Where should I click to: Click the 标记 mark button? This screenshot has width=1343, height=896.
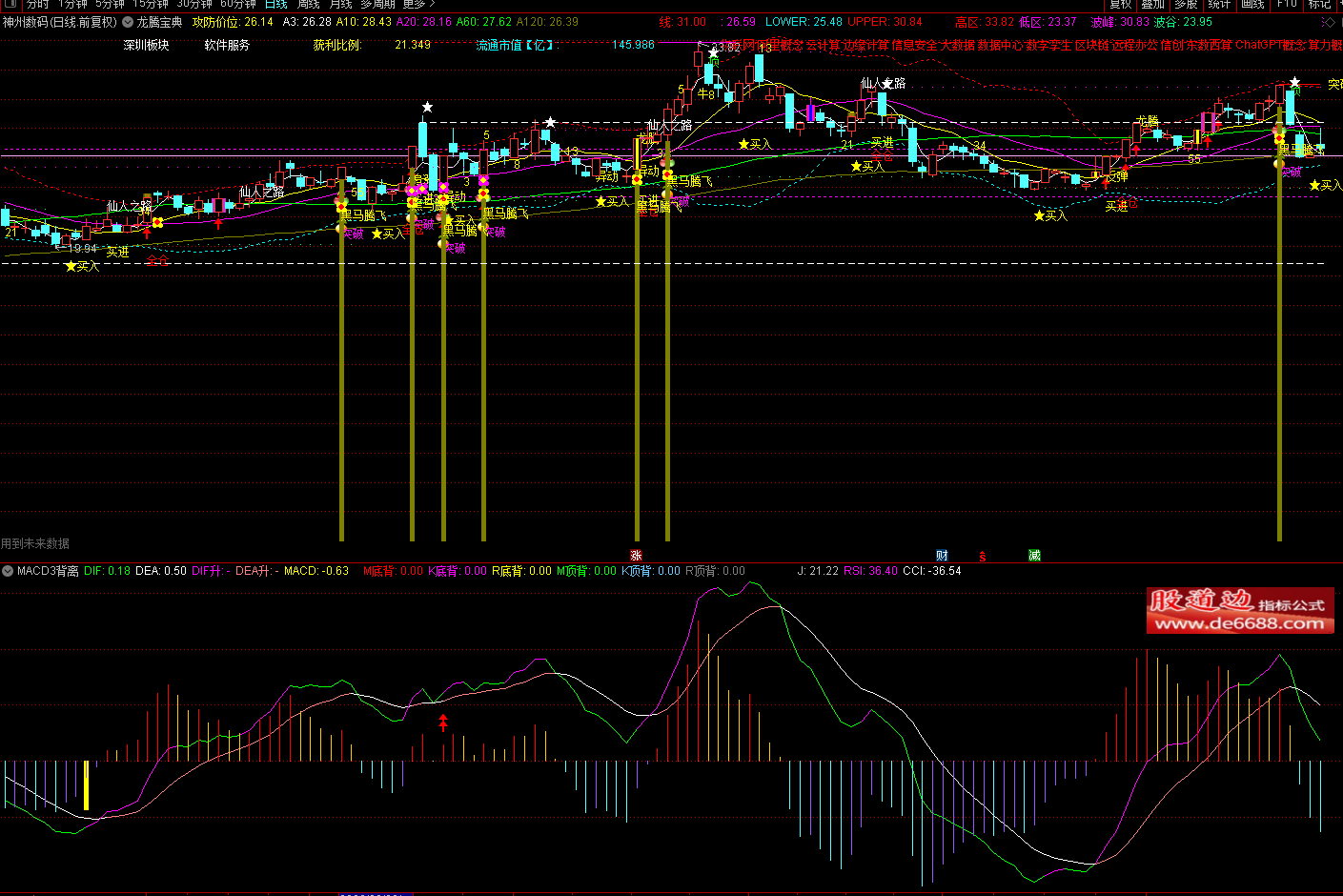coord(1320,4)
